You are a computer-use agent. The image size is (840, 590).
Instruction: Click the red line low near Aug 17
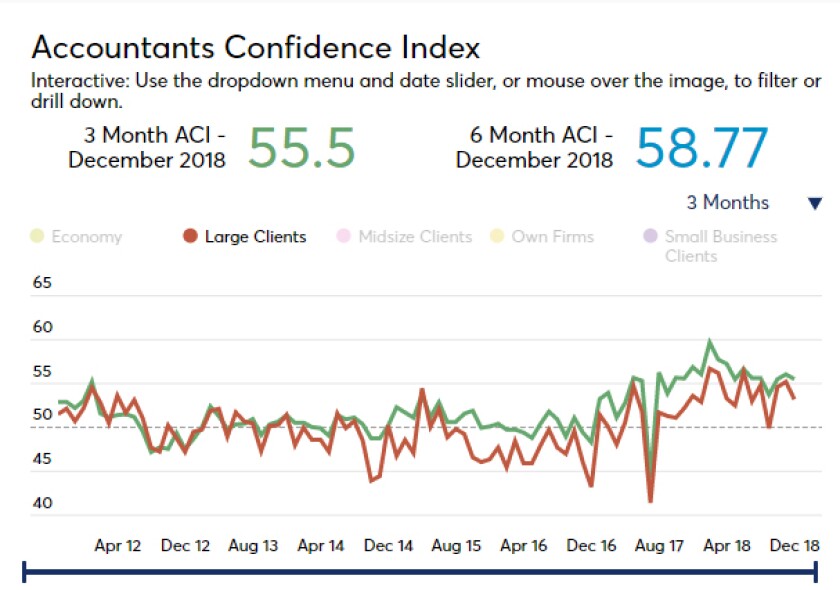(x=650, y=501)
